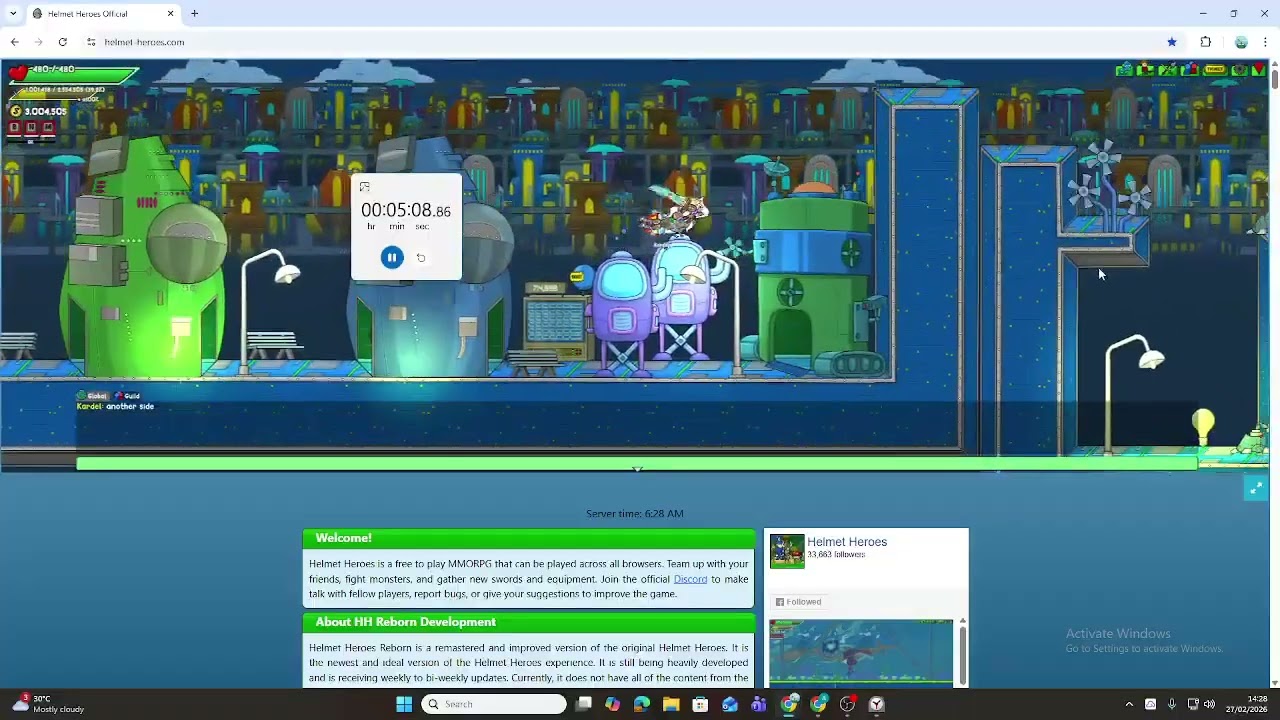Select the Helmet Heroes Official tab
Screen dimensions: 1280x720
tap(103, 13)
